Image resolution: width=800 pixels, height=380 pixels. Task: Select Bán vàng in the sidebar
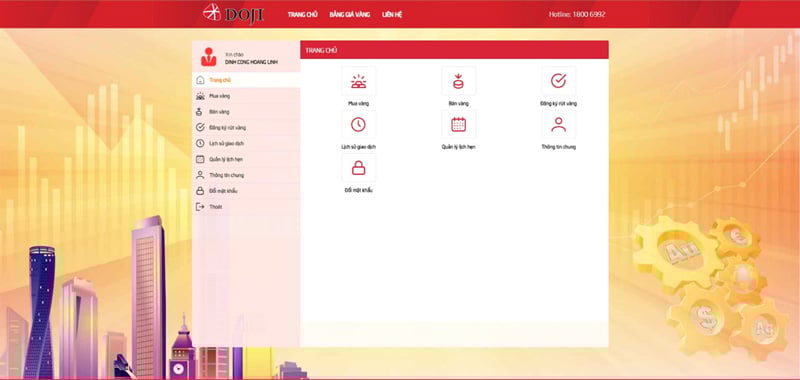246,112
